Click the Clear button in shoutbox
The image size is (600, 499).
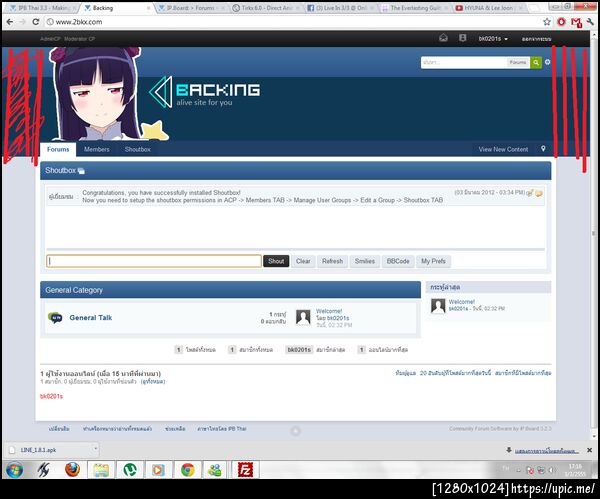(303, 261)
